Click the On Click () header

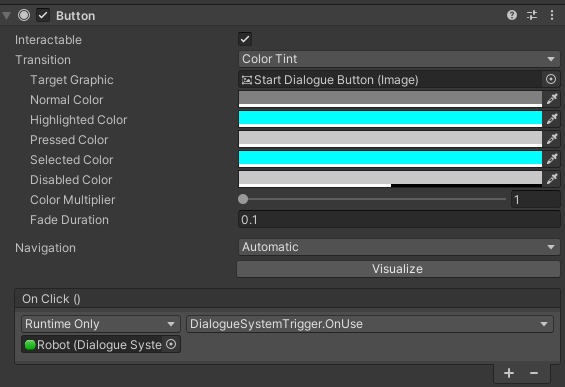[287, 299]
